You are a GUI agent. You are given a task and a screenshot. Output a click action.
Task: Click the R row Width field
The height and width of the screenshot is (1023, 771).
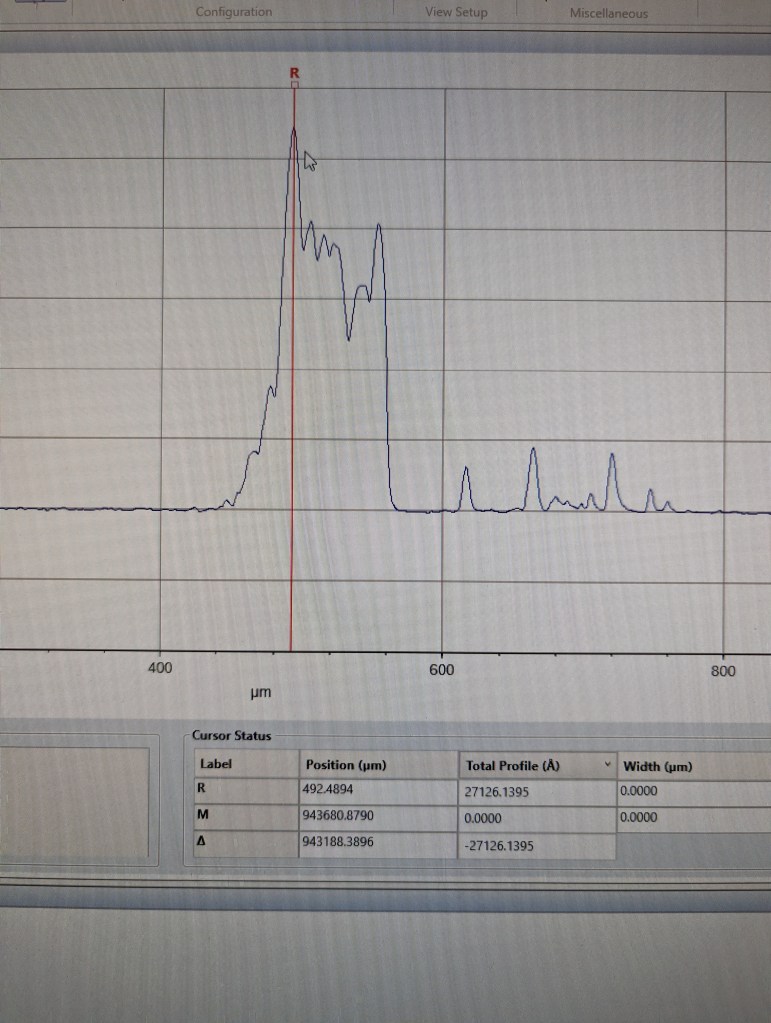click(x=692, y=791)
